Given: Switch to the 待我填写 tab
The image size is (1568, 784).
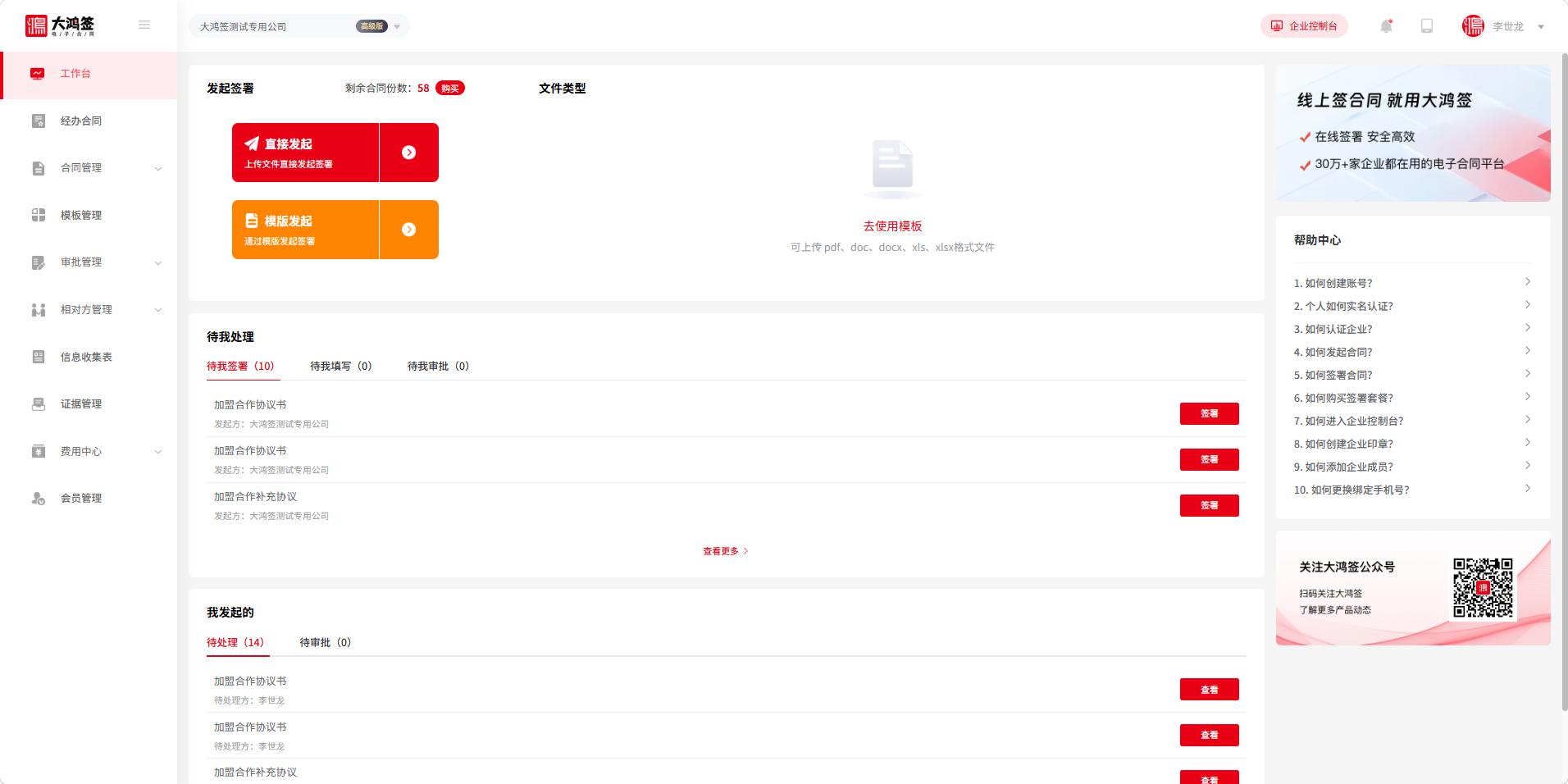Looking at the screenshot, I should pos(340,367).
